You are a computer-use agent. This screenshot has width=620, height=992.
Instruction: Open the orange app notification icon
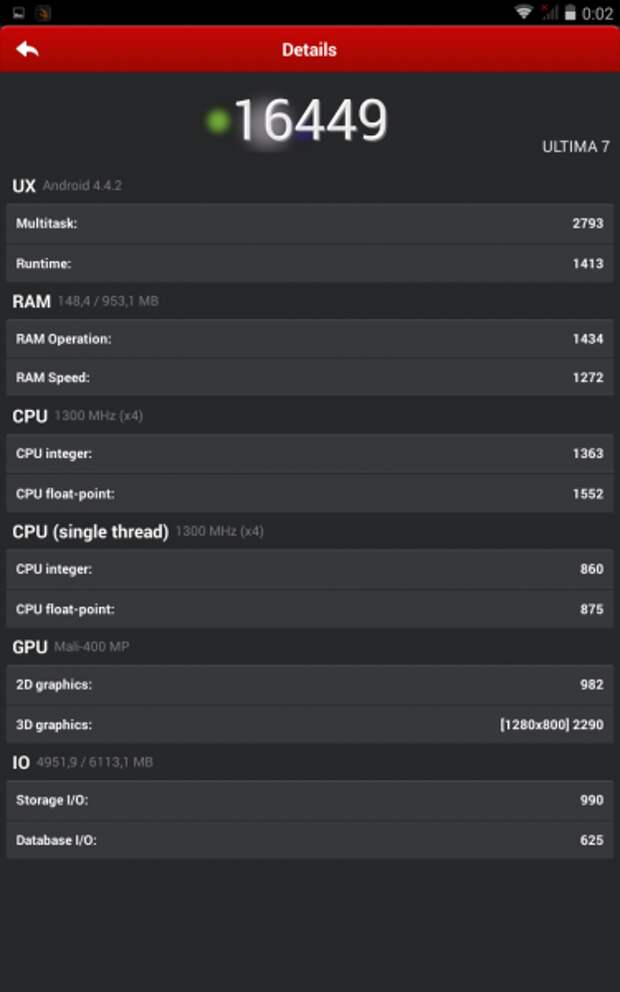(x=42, y=12)
